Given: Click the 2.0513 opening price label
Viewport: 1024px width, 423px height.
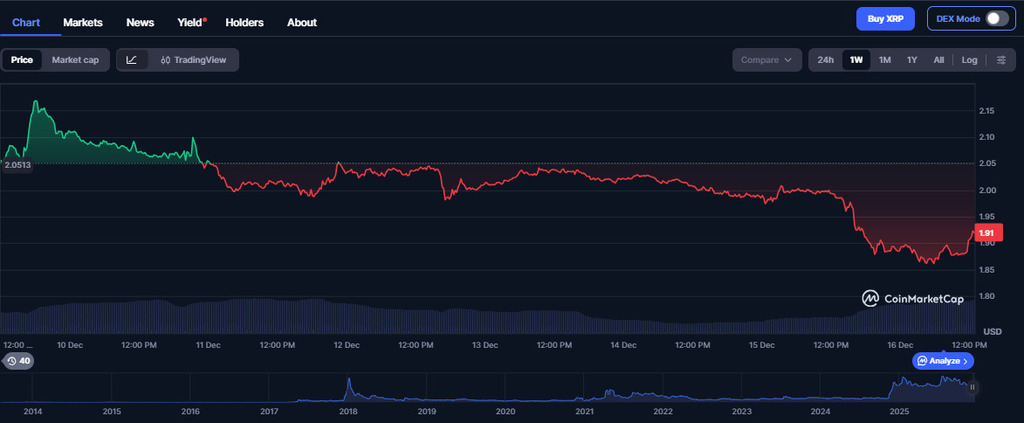Looking at the screenshot, I should click(x=17, y=164).
